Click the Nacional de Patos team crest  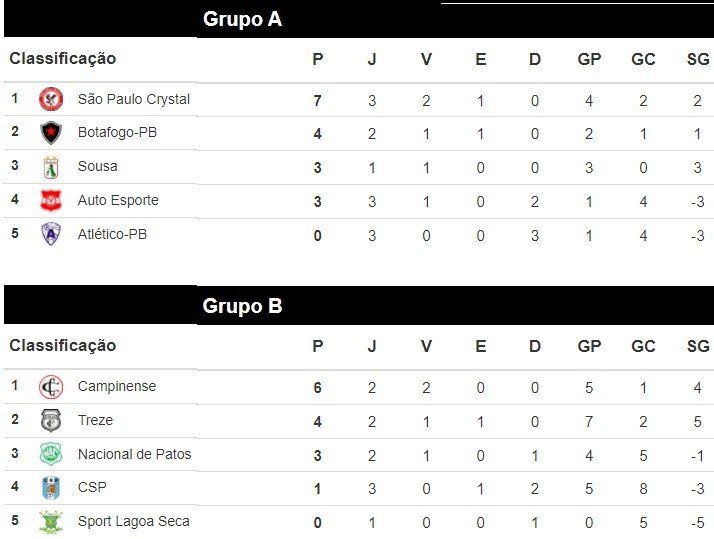pyautogui.click(x=50, y=455)
